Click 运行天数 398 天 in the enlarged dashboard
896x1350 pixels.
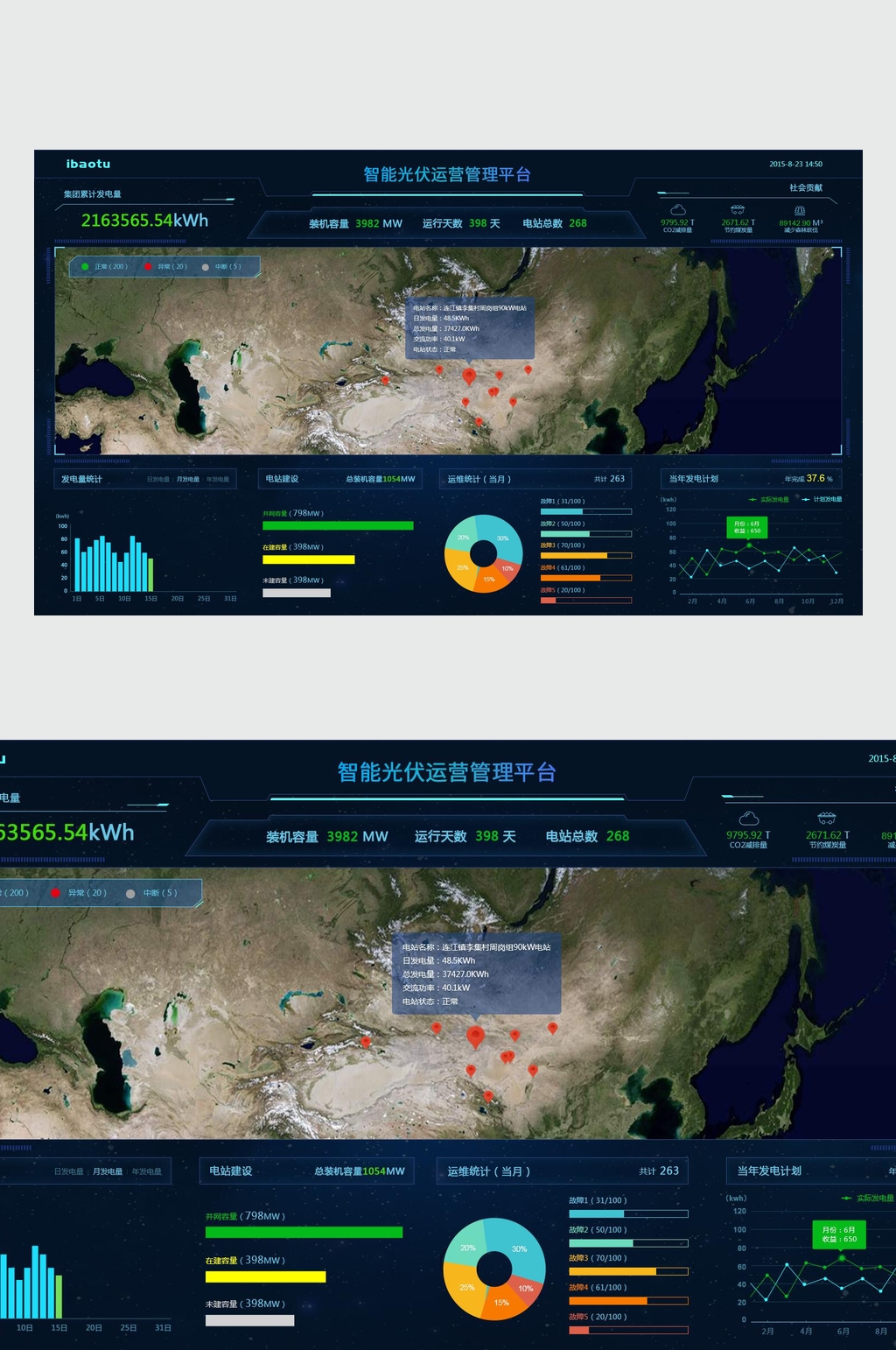point(465,836)
